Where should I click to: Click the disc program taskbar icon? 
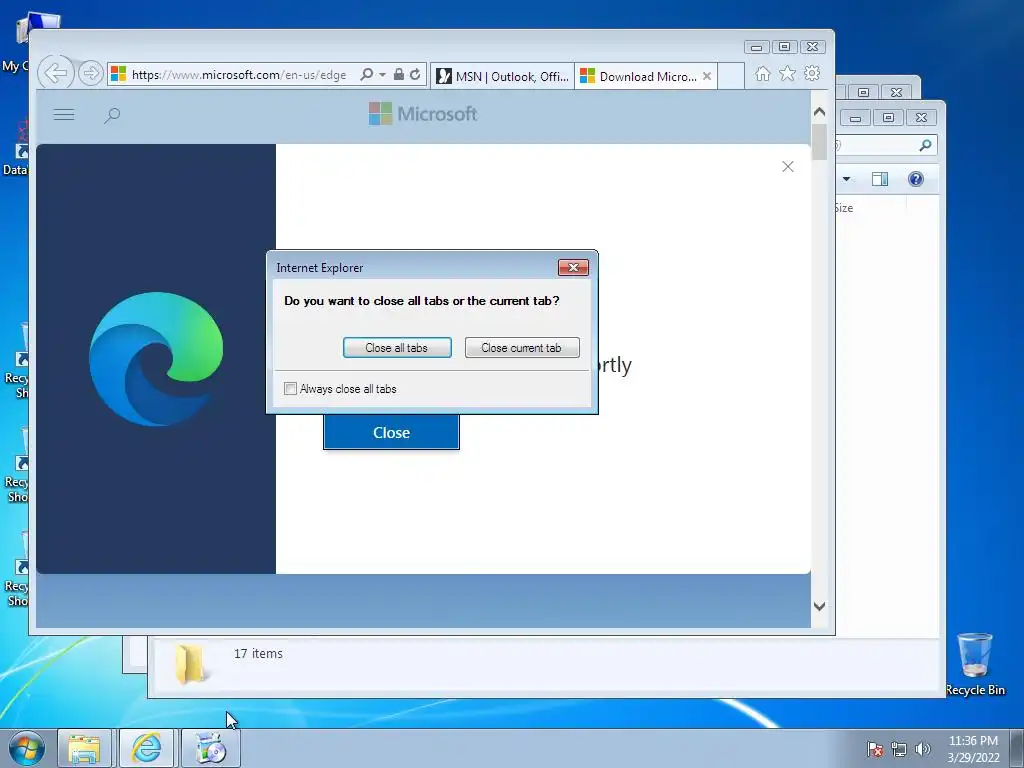pyautogui.click(x=210, y=748)
